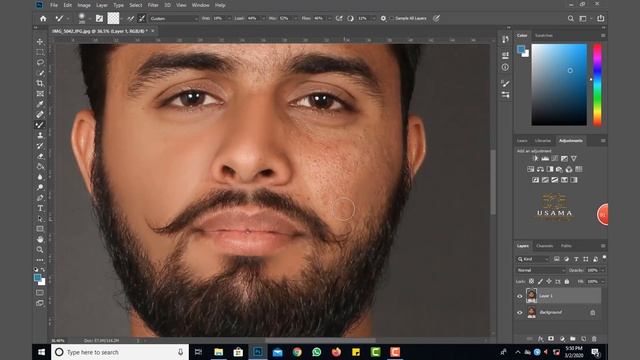Image resolution: width=640 pixels, height=360 pixels.
Task: Add layer style fx icon
Action: (x=540, y=339)
